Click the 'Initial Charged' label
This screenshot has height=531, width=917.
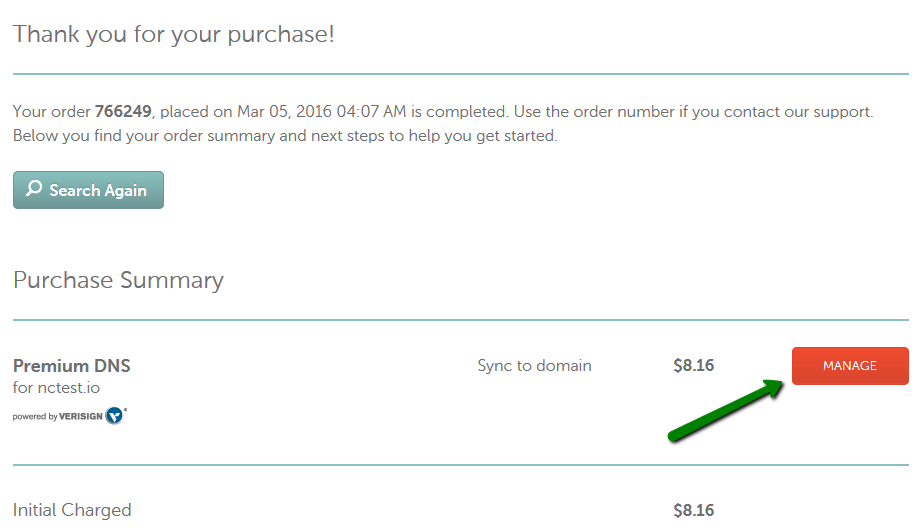(72, 511)
